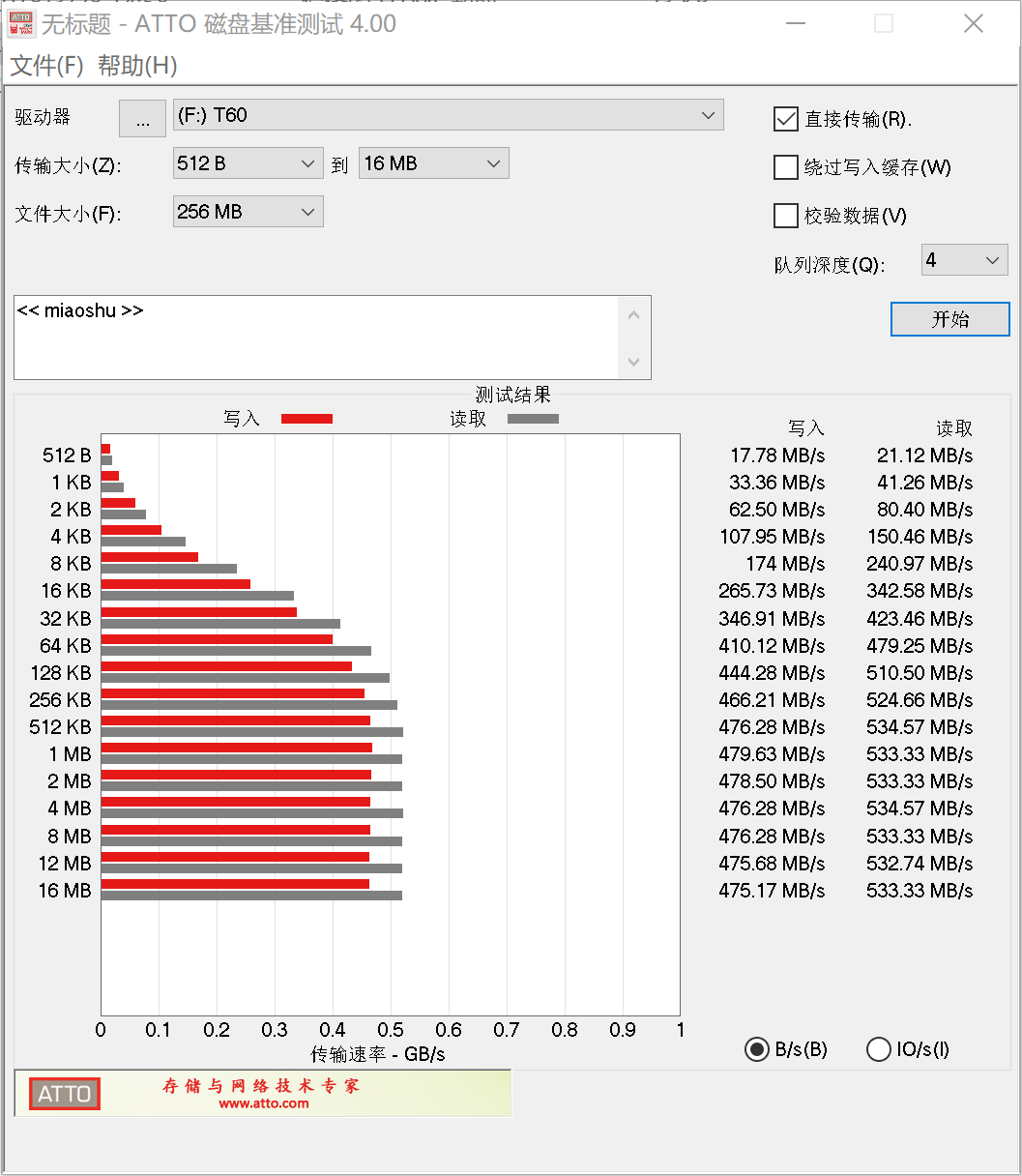Viewport: 1022px width, 1176px height.
Task: Click the 测试结果 heading
Action: click(513, 395)
